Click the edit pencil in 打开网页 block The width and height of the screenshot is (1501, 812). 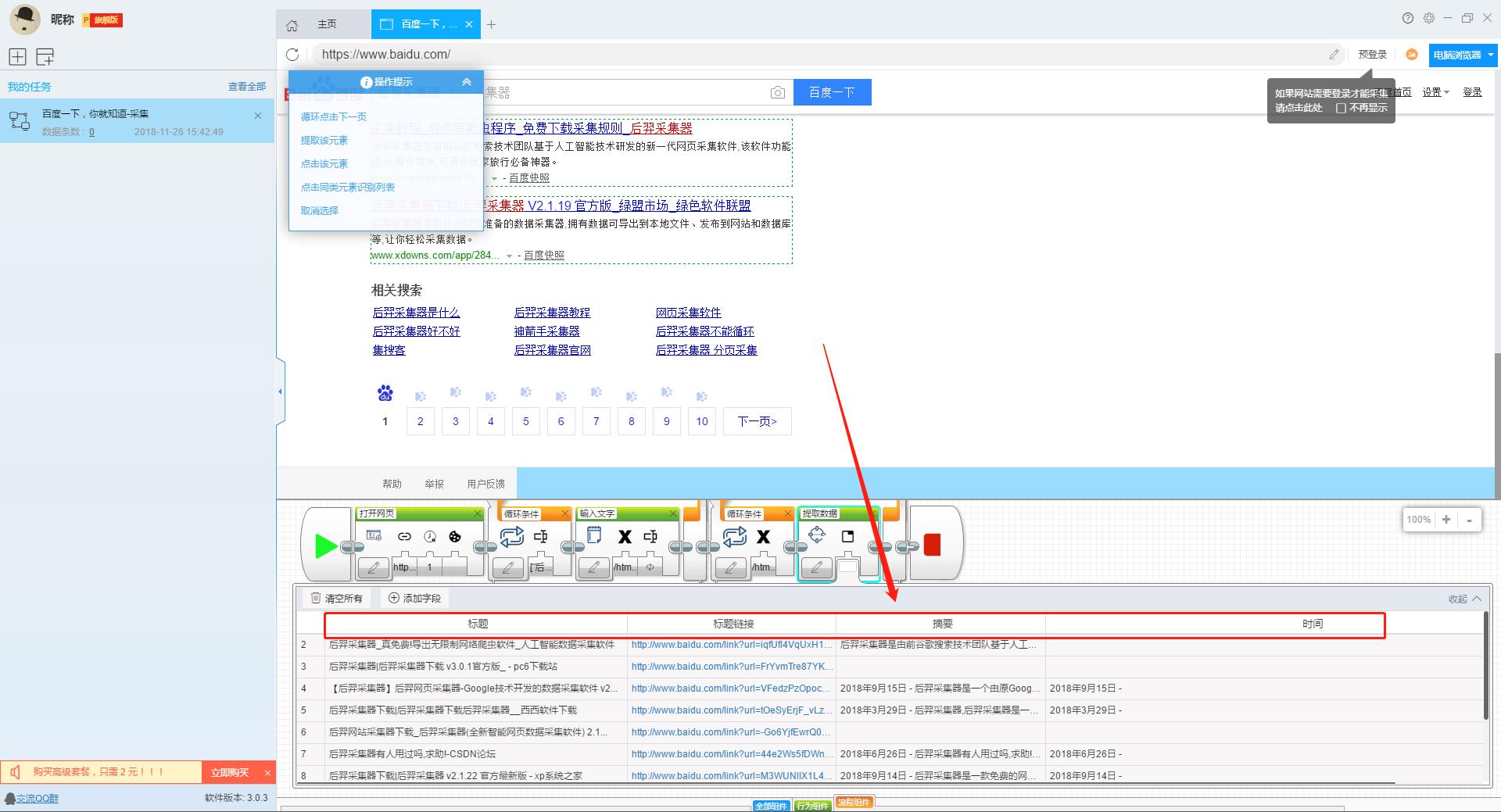[x=374, y=567]
